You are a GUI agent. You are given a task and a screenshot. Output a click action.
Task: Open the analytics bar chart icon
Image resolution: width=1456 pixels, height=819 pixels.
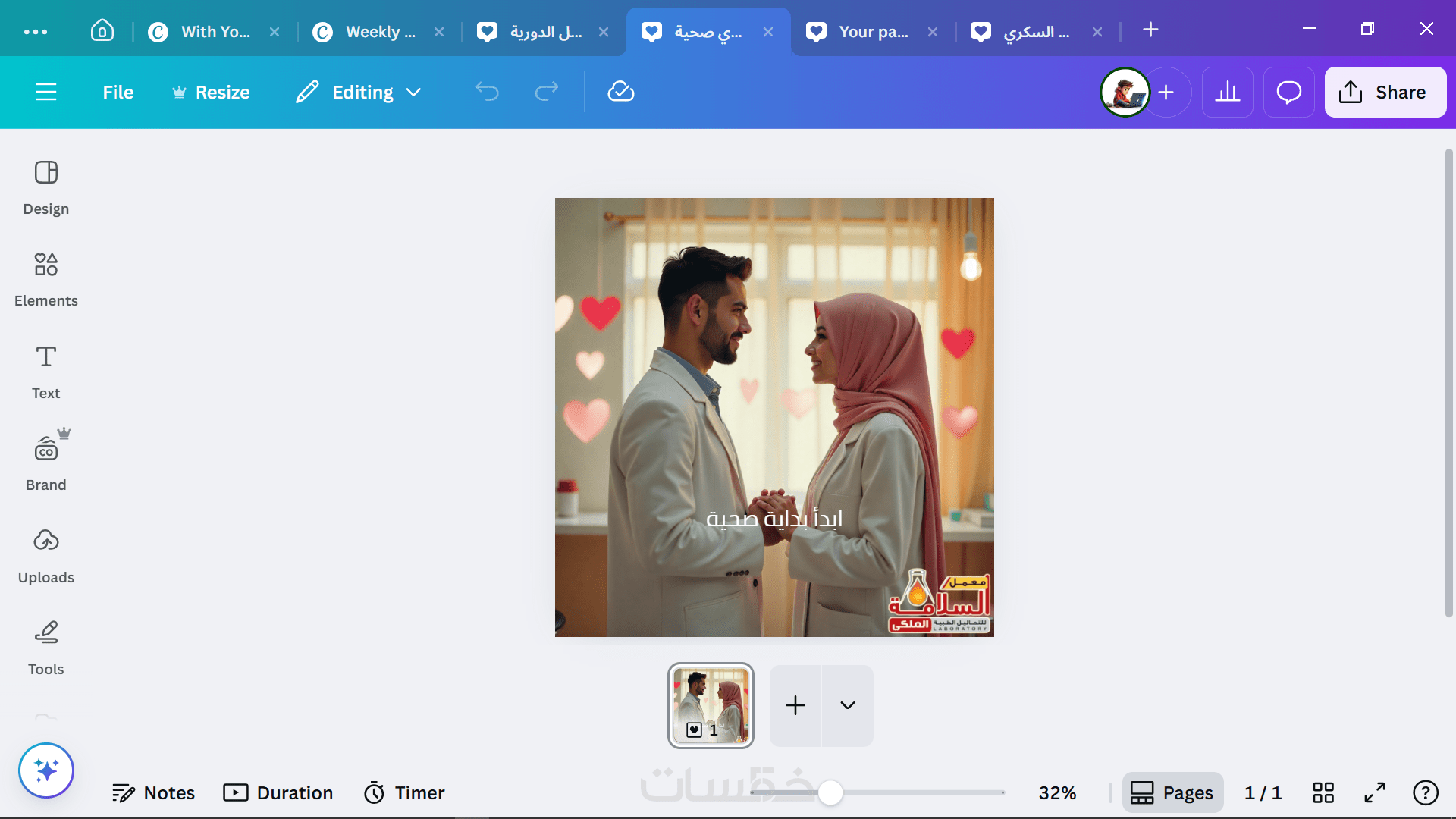click(x=1227, y=92)
